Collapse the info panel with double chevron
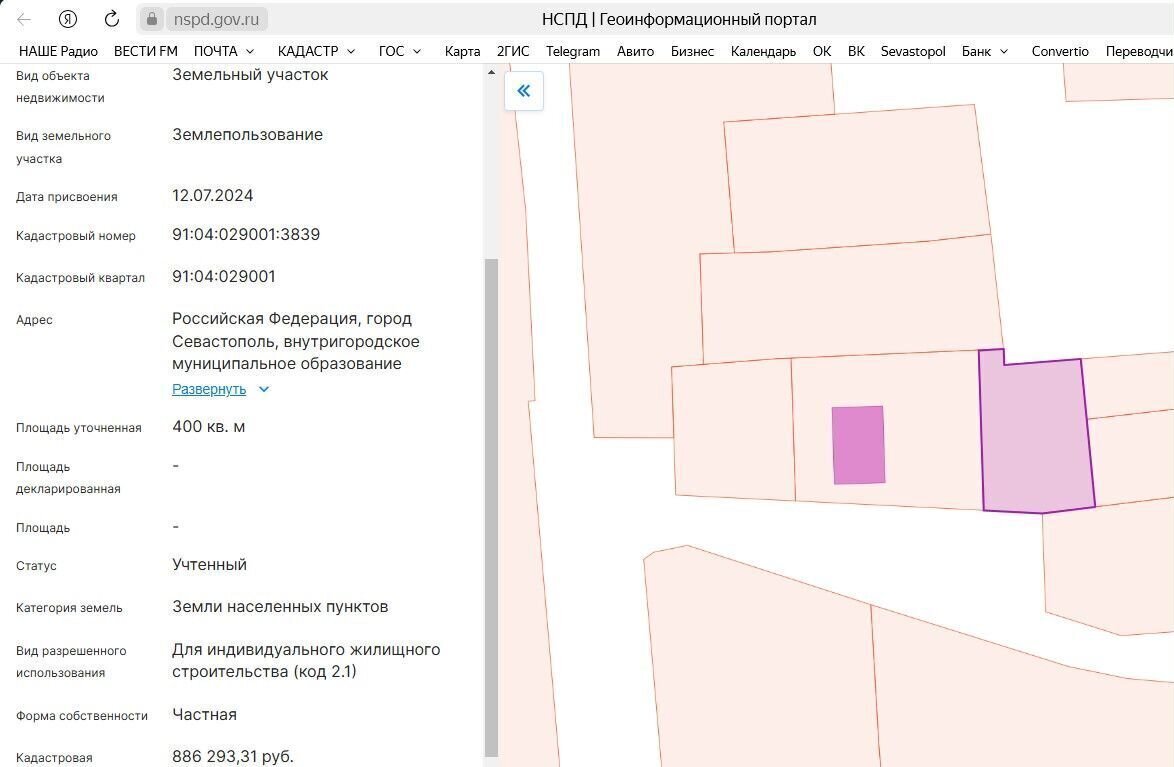Viewport: 1174px width, 767px height. tap(523, 91)
